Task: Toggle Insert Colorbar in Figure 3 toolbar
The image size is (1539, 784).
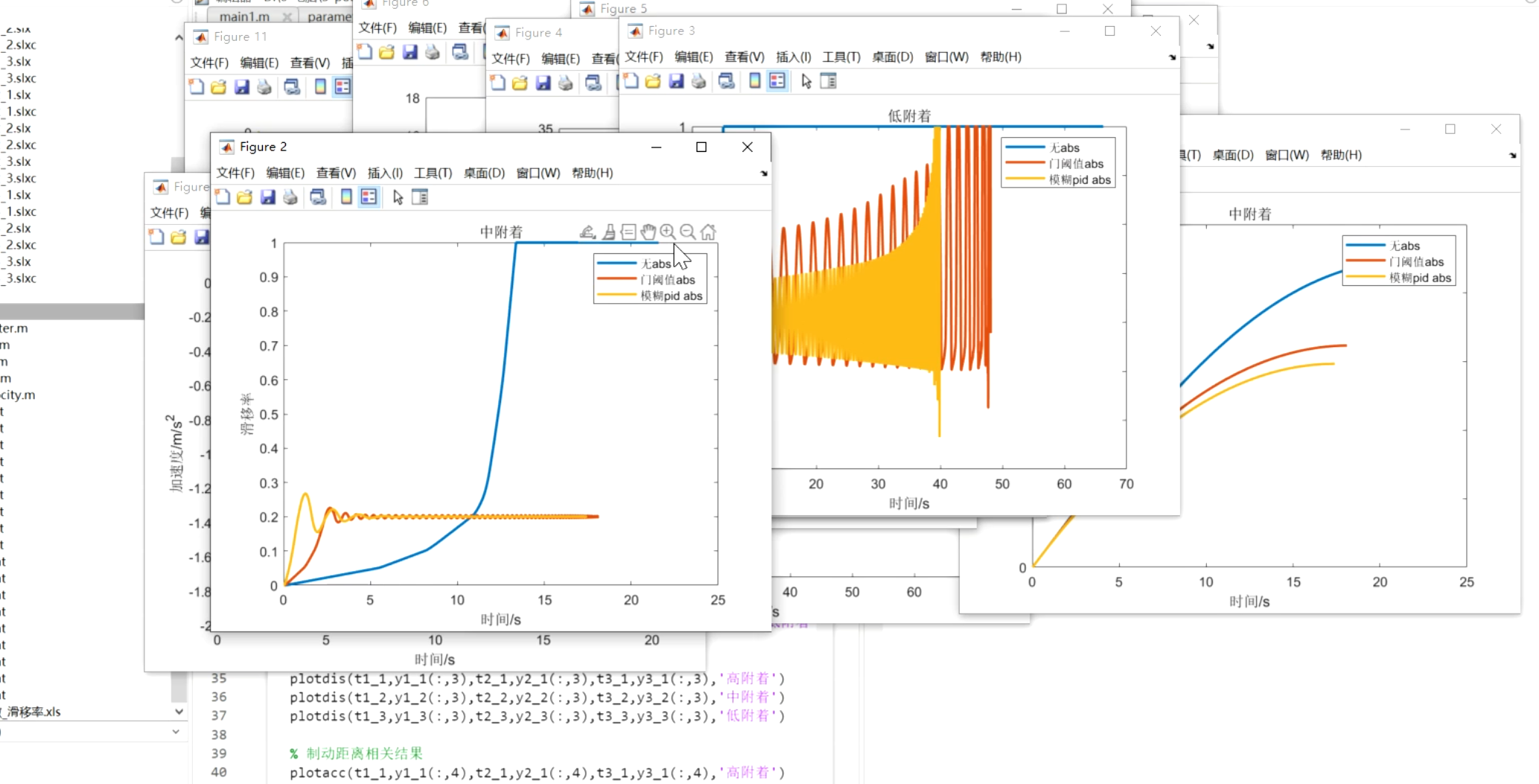Action: coord(754,81)
